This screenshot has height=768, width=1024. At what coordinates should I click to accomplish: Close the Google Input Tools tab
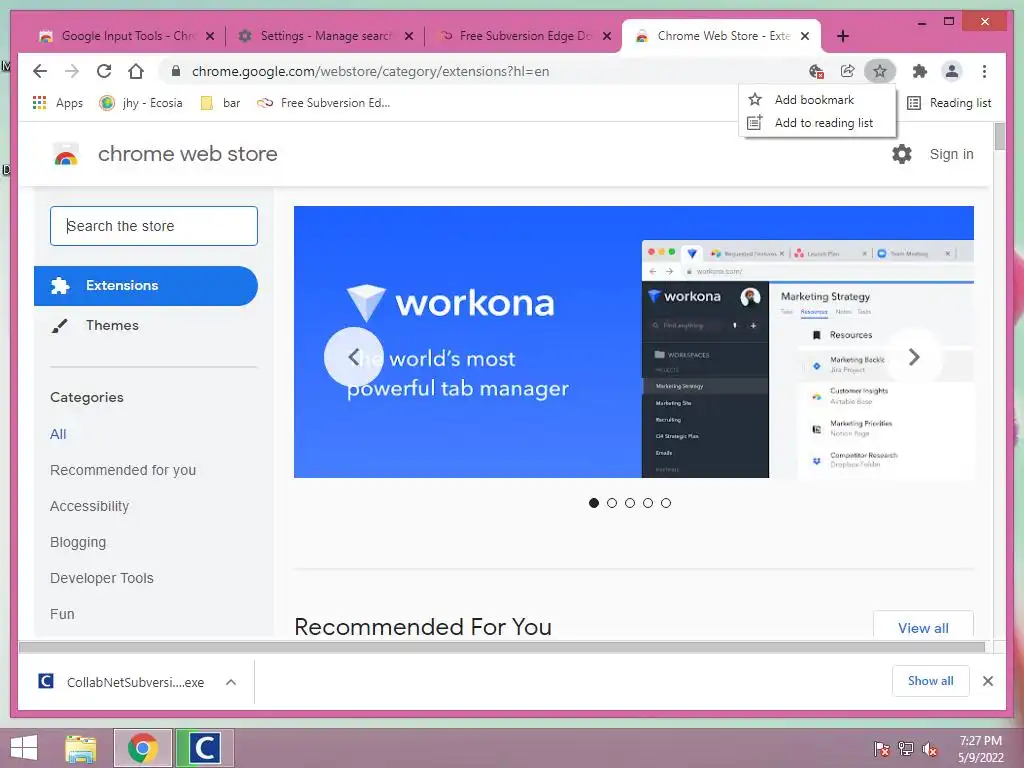pos(210,36)
